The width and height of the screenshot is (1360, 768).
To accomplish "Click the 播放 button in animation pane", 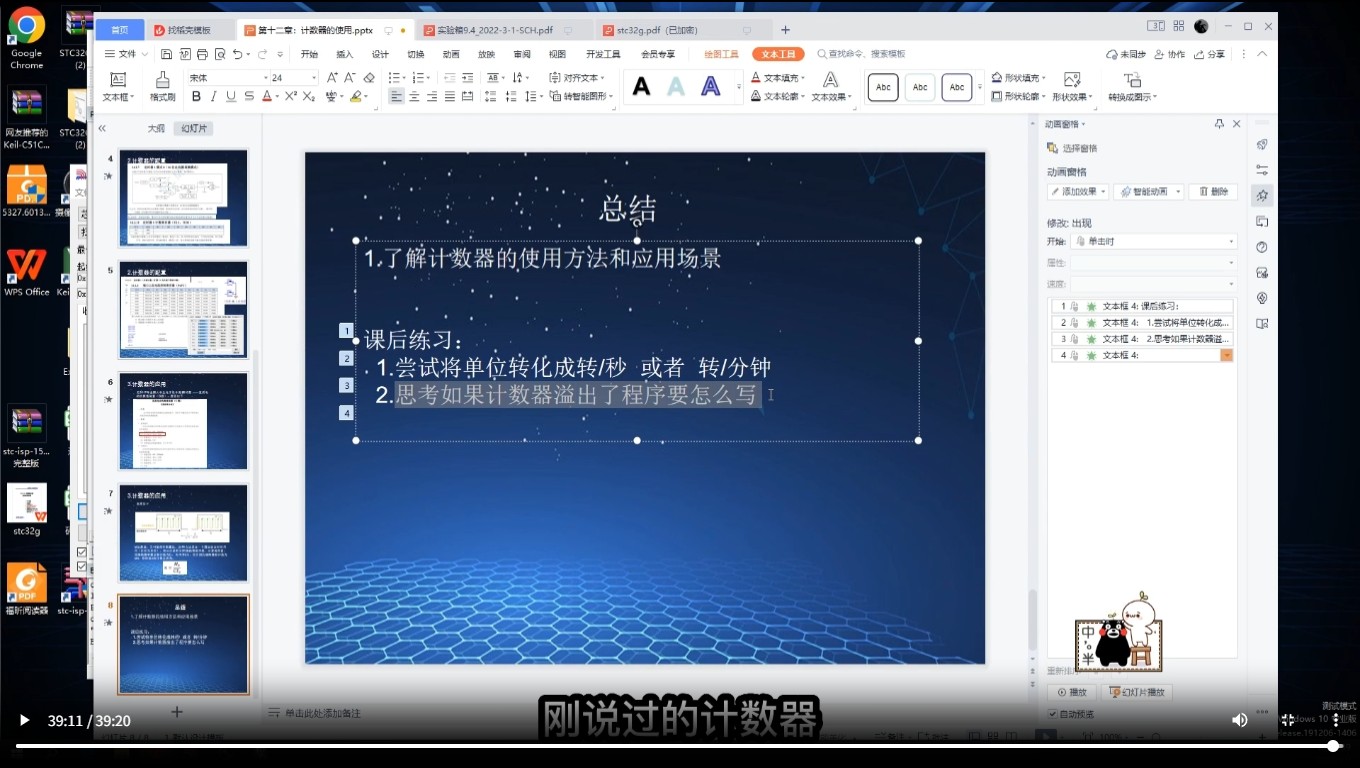I will coord(1072,692).
